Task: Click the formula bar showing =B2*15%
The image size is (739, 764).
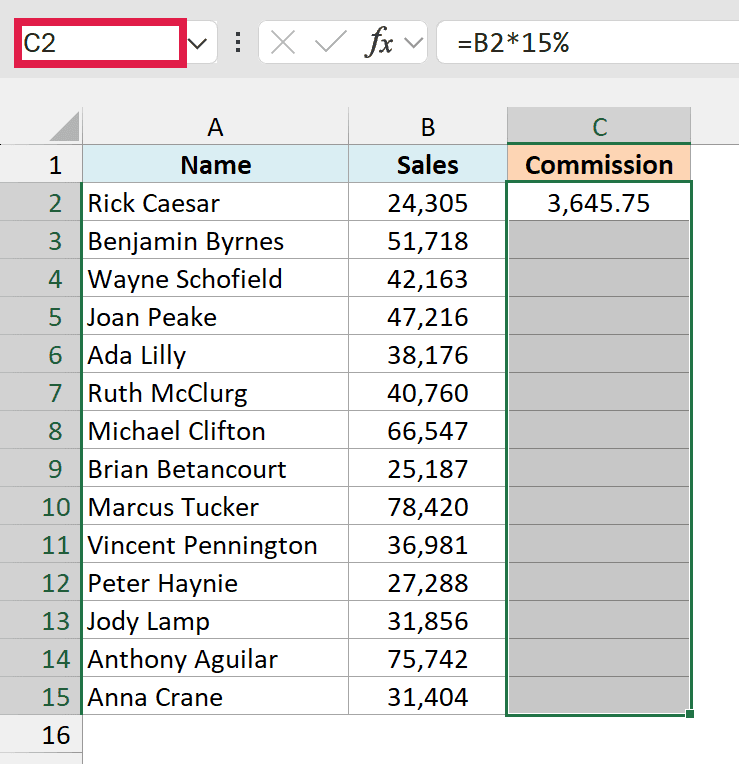Action: 588,43
